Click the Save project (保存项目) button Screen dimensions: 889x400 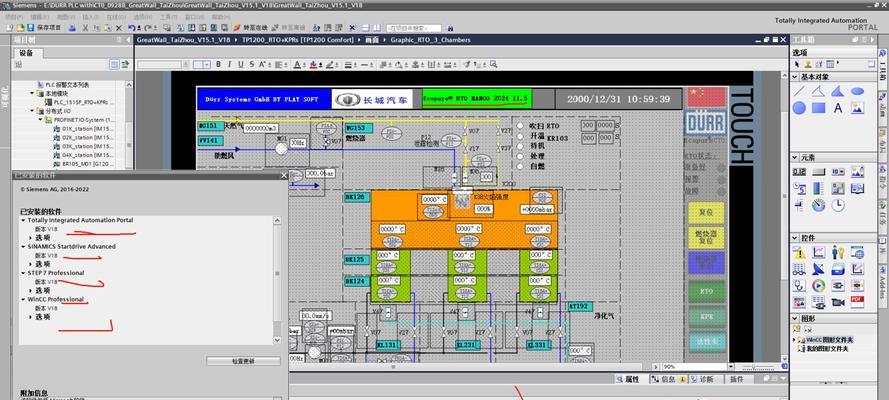coord(44,27)
